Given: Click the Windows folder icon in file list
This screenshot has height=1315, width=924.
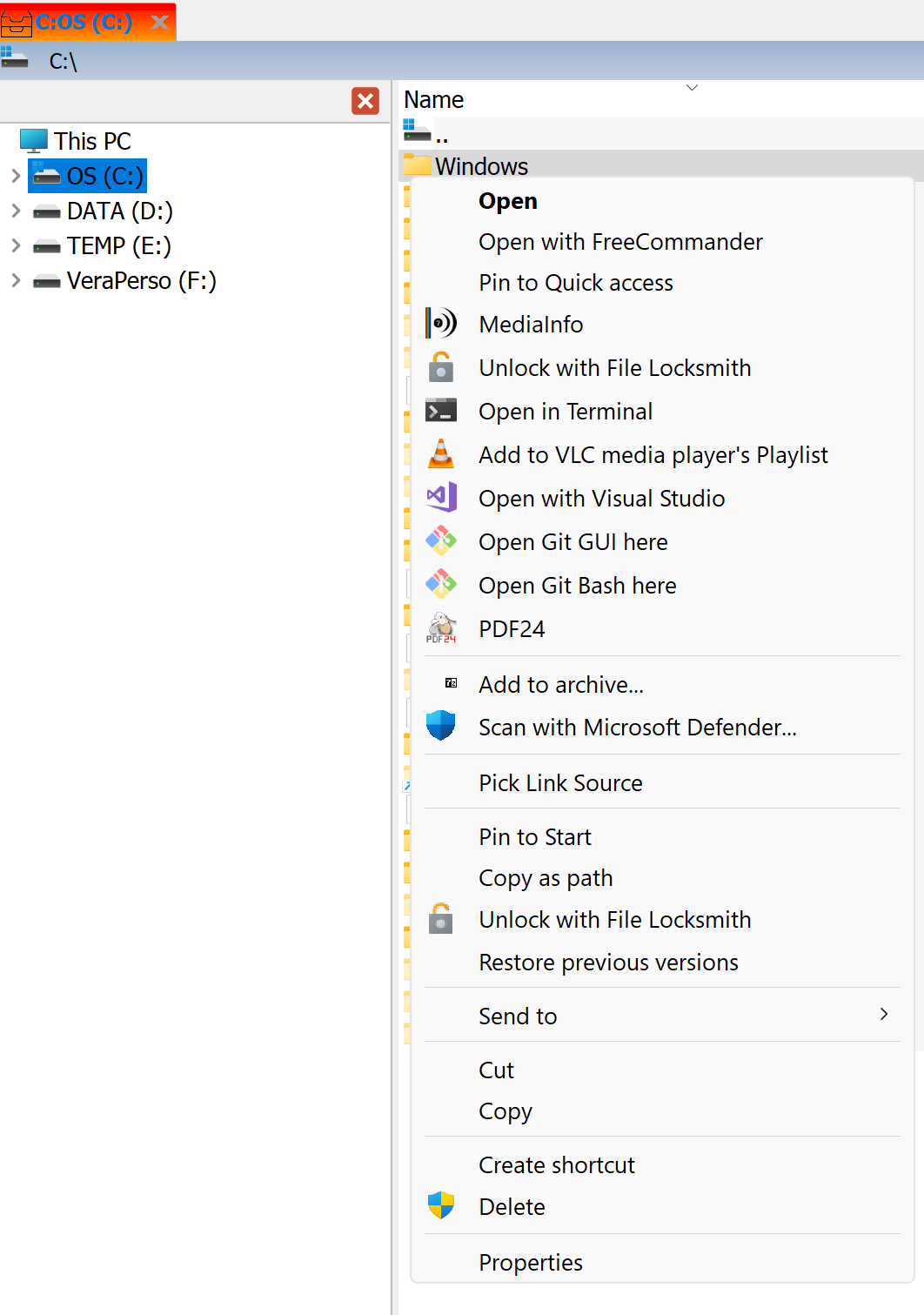Looking at the screenshot, I should (418, 165).
